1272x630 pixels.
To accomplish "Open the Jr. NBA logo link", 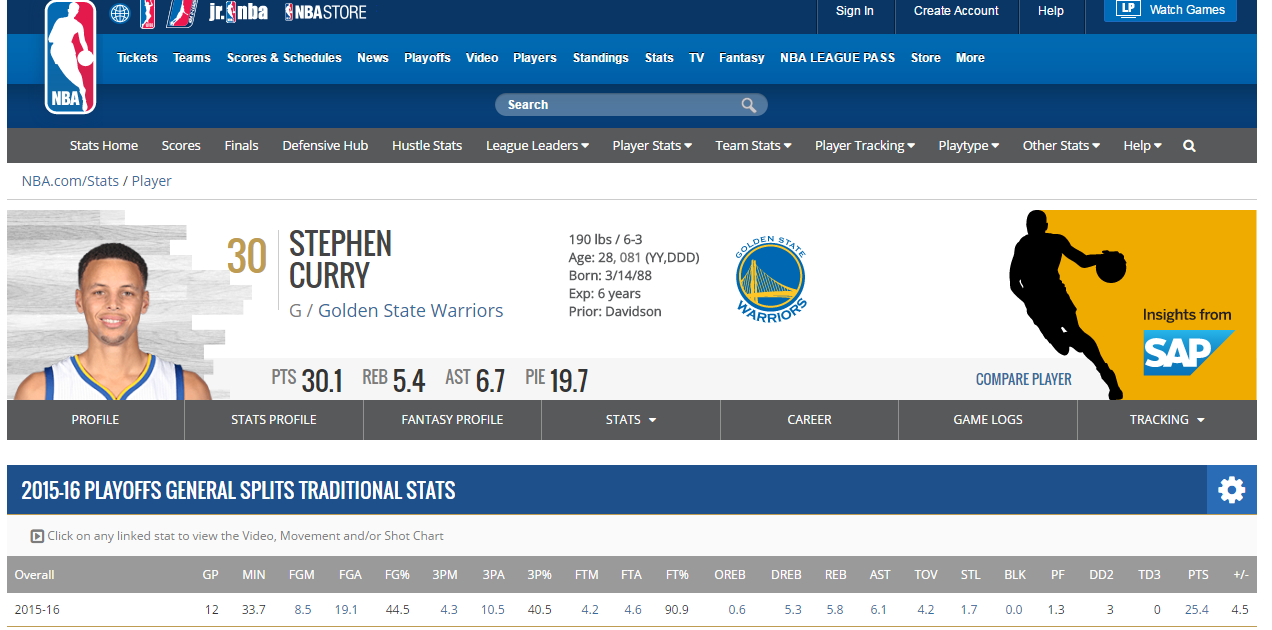I will tap(238, 12).
